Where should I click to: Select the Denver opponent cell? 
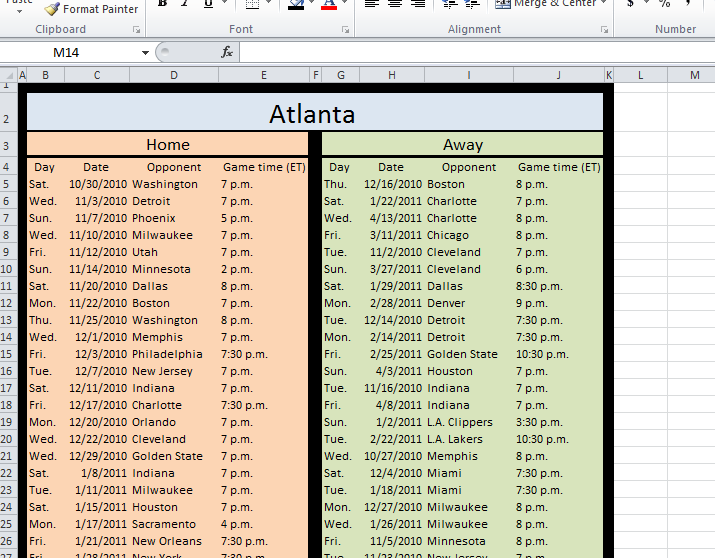tap(469, 303)
